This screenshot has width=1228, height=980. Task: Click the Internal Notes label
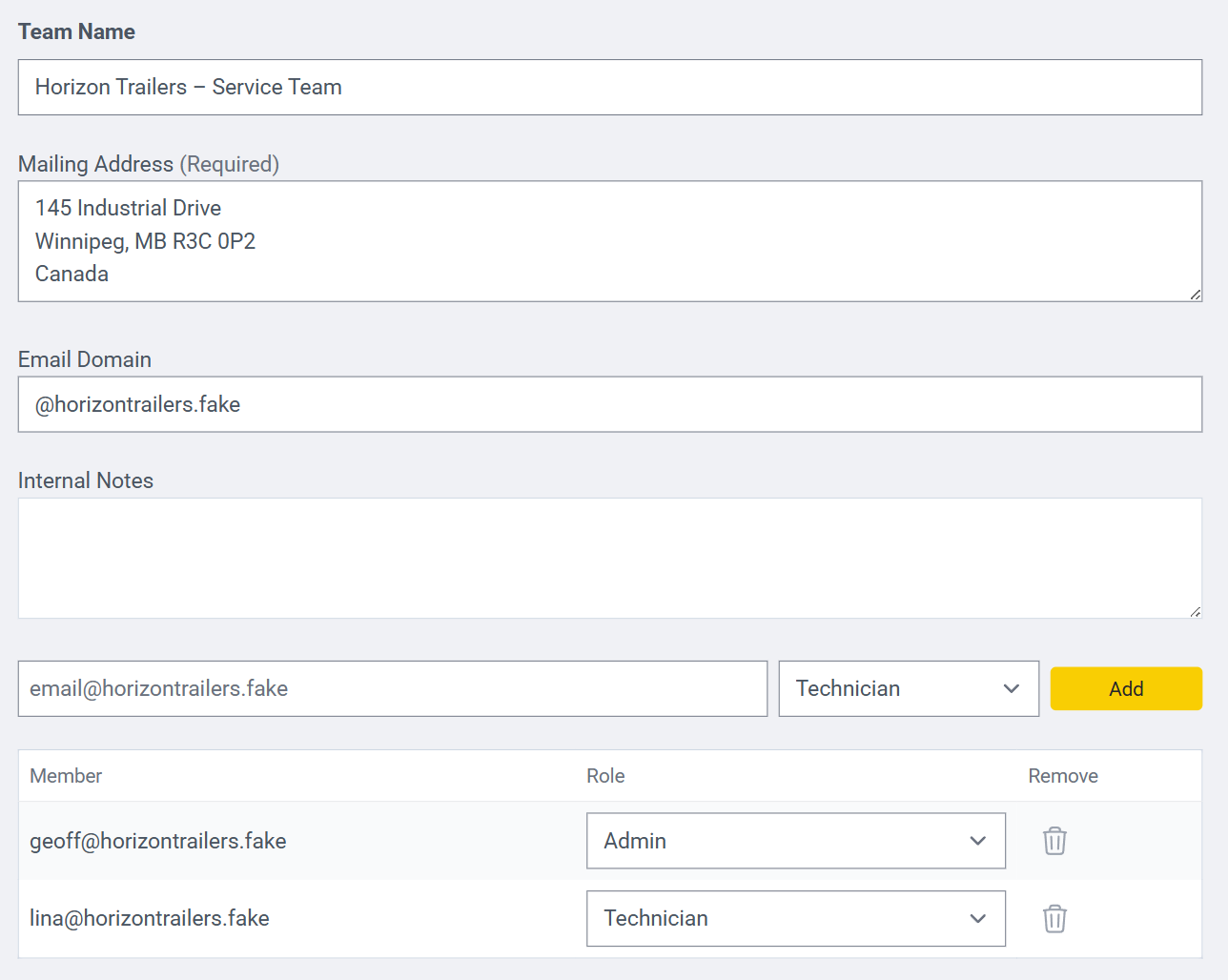(x=86, y=480)
